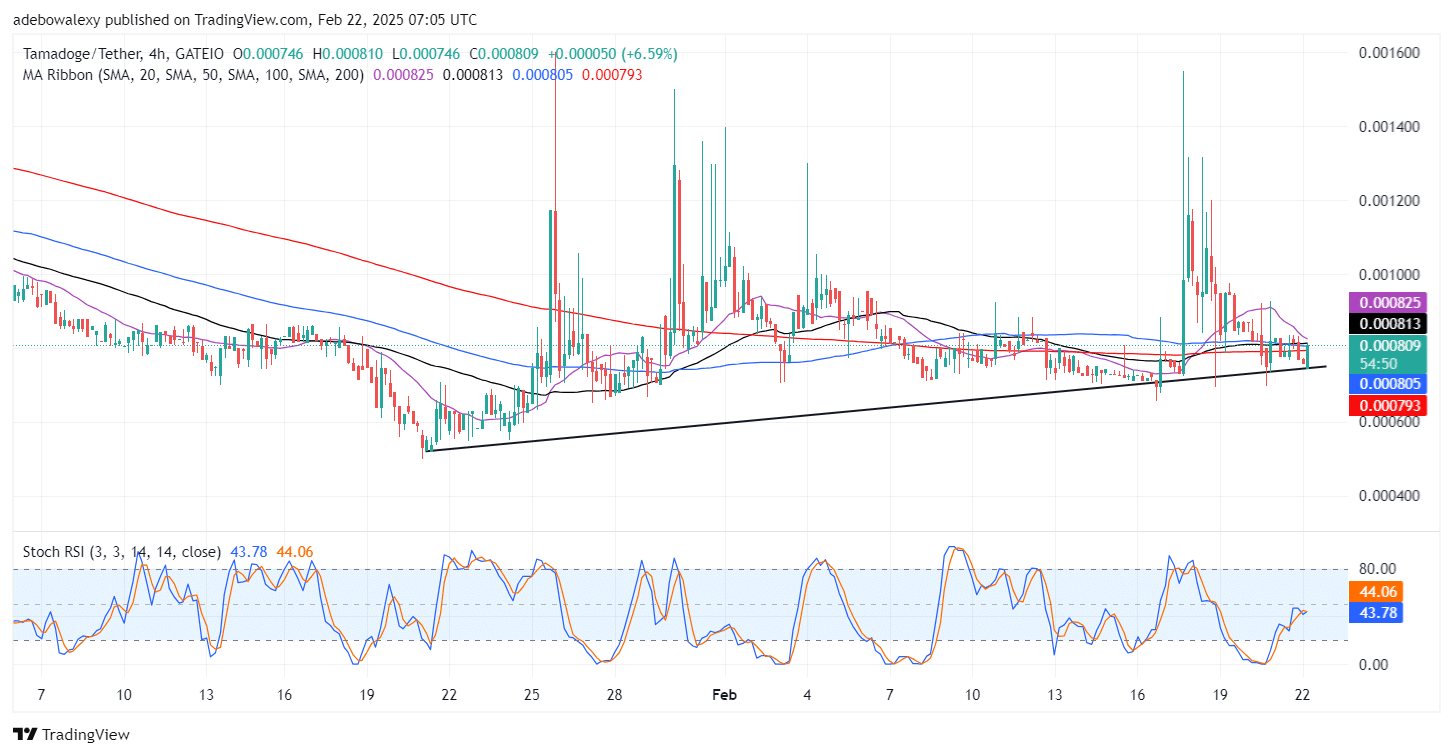Image resolution: width=1453 pixels, height=756 pixels.
Task: Click the 19 date near the right of time axis
Action: point(1220,694)
